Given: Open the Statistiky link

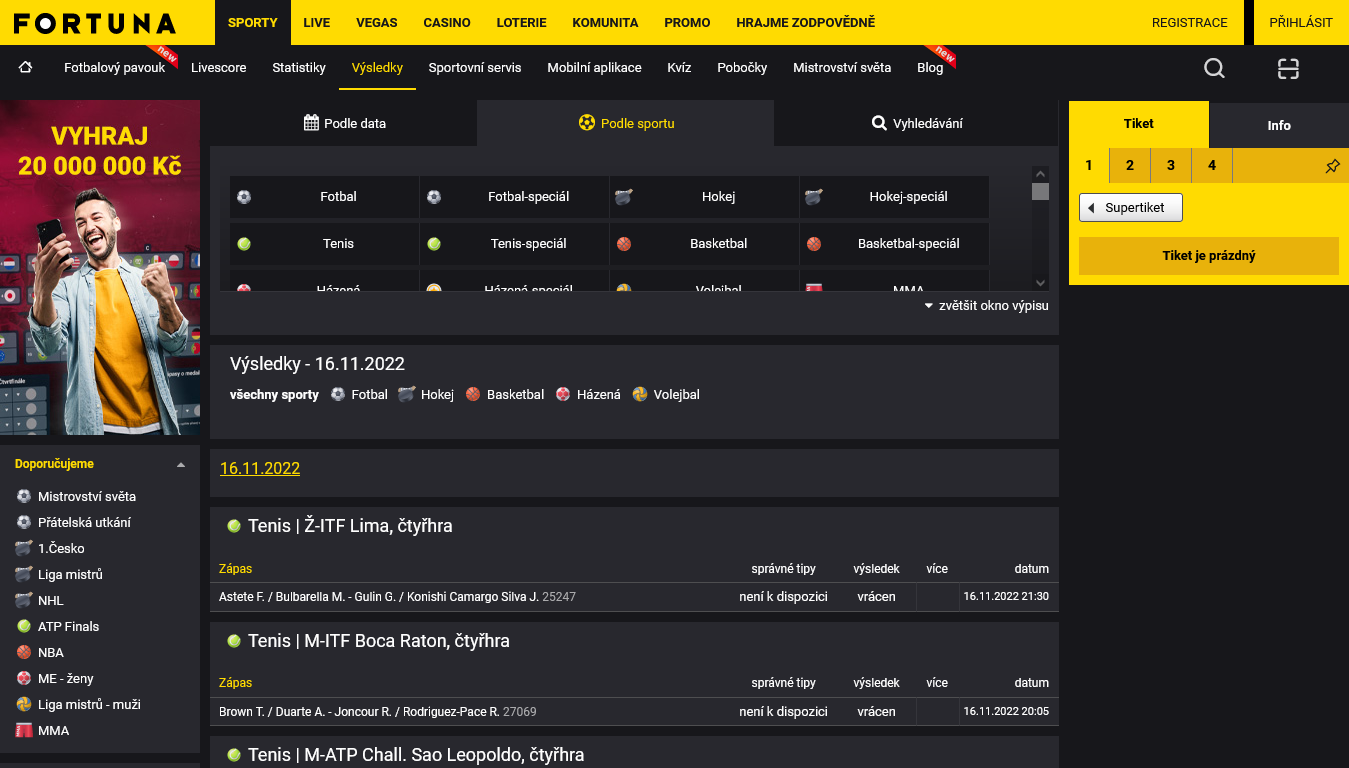Looking at the screenshot, I should click(x=299, y=68).
